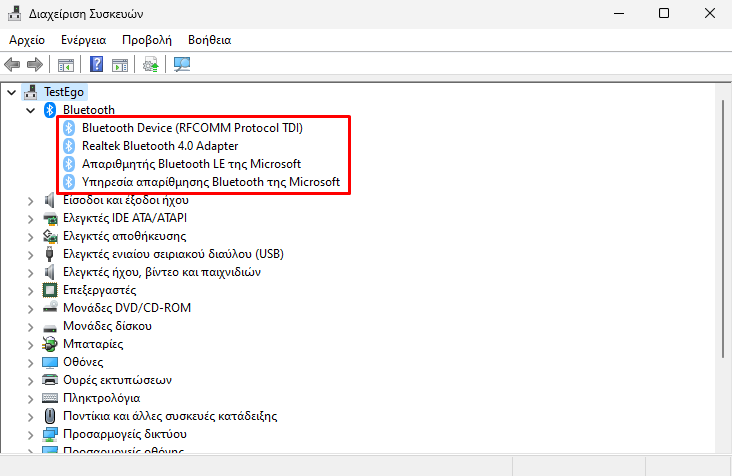Select the Bluetooth category label
732x476 pixels.
pyautogui.click(x=89, y=110)
